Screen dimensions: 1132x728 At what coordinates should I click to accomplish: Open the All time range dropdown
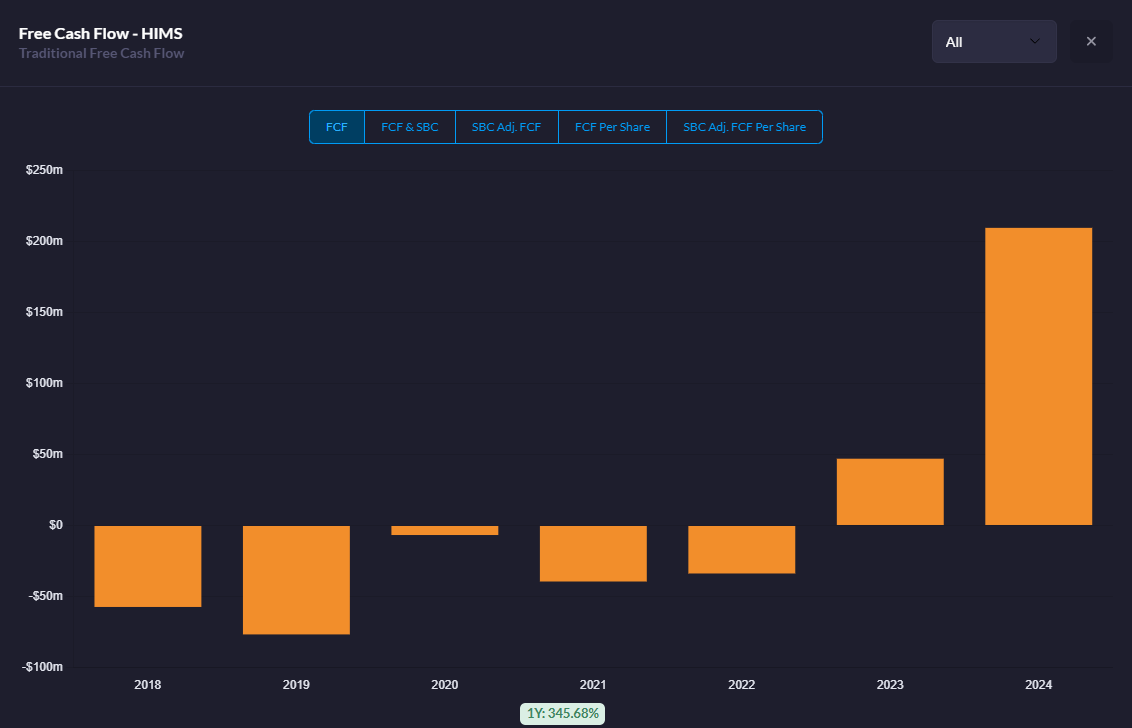coord(994,42)
